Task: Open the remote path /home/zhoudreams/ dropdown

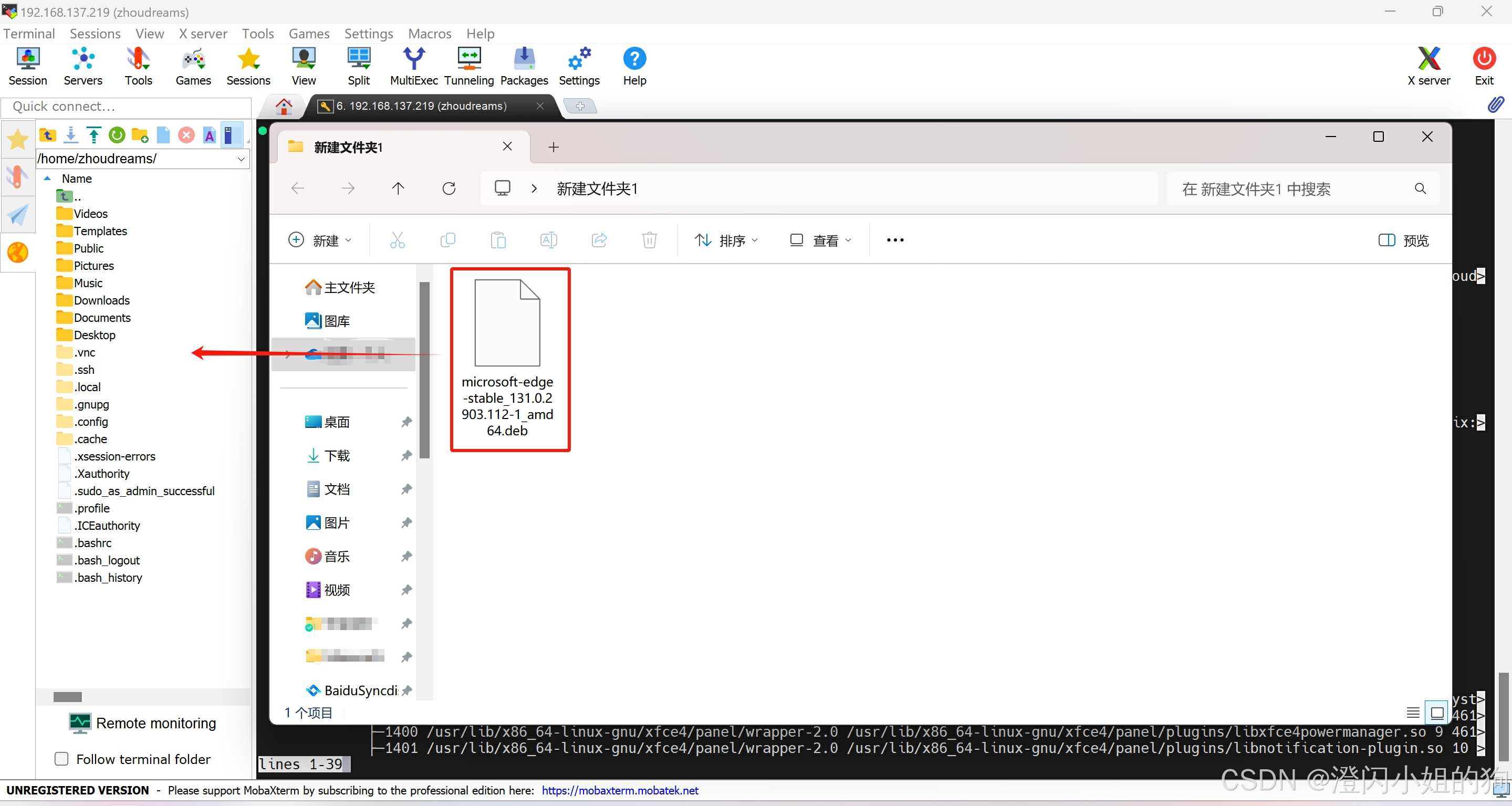Action: pyautogui.click(x=241, y=159)
